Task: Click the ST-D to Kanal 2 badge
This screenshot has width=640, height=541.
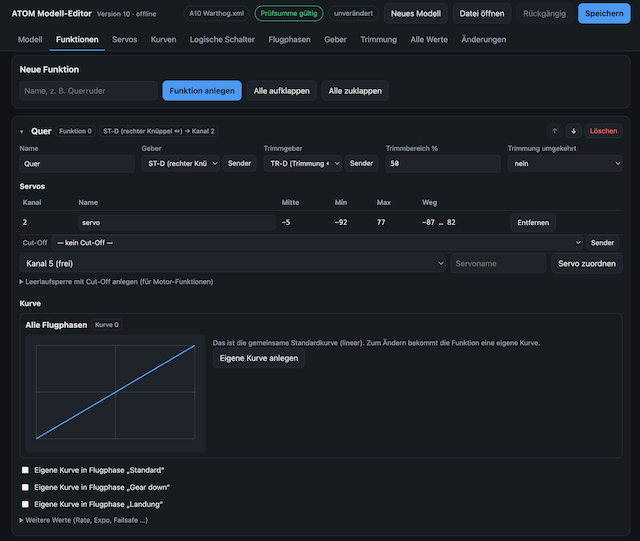Action: coord(159,131)
